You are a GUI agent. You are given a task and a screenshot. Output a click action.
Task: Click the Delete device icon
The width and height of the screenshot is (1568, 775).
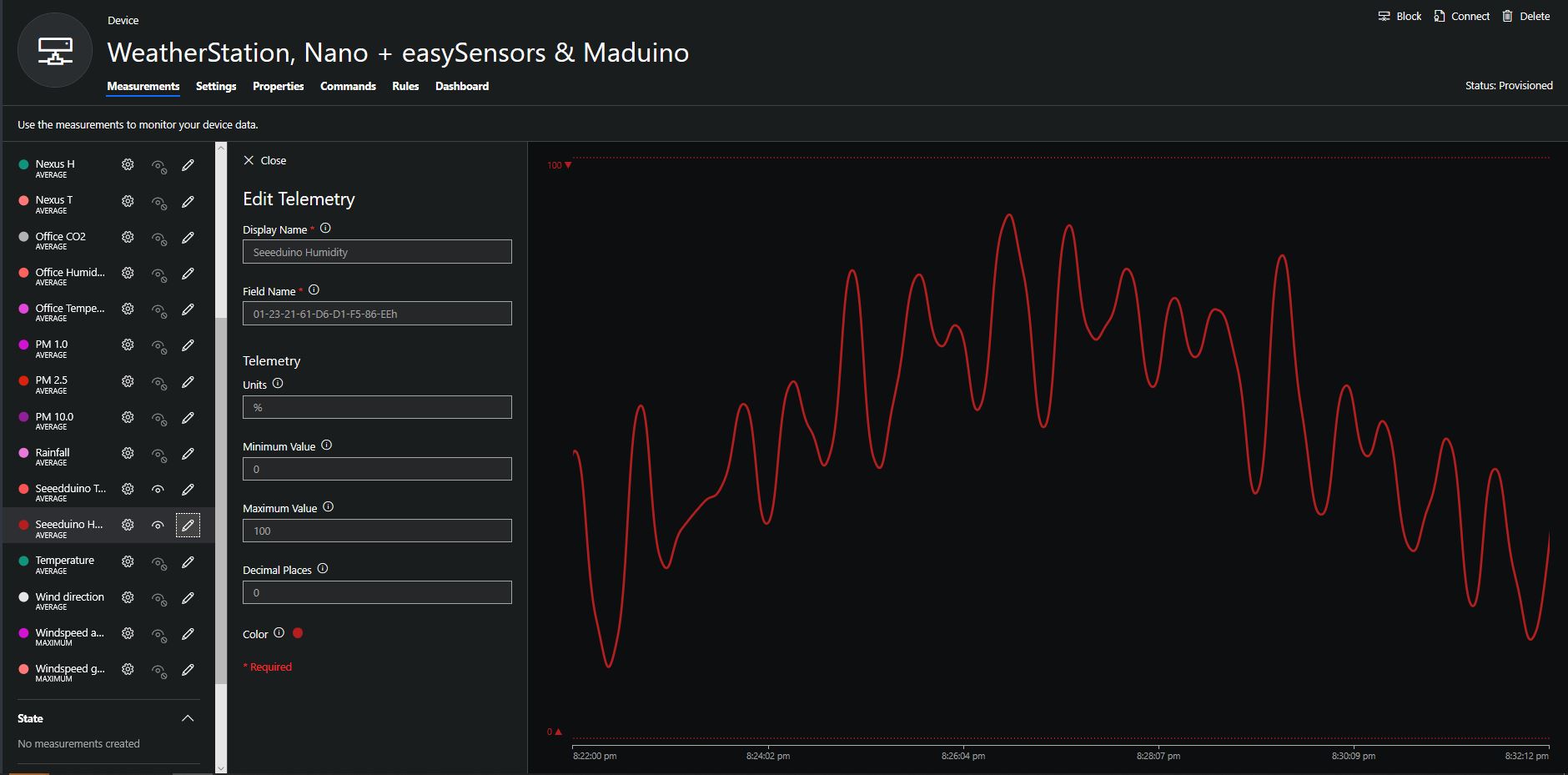pos(1507,16)
